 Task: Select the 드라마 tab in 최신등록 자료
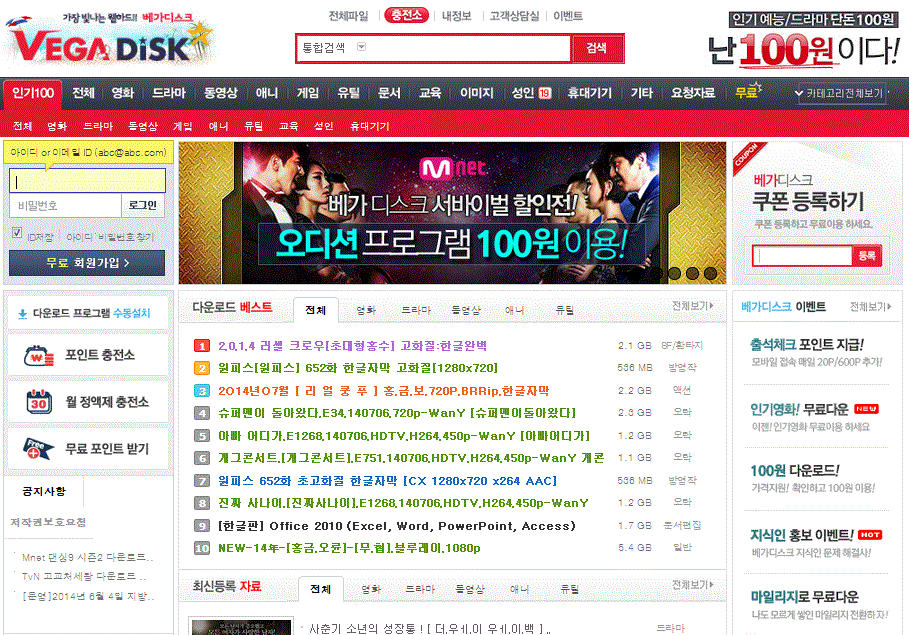pos(420,589)
